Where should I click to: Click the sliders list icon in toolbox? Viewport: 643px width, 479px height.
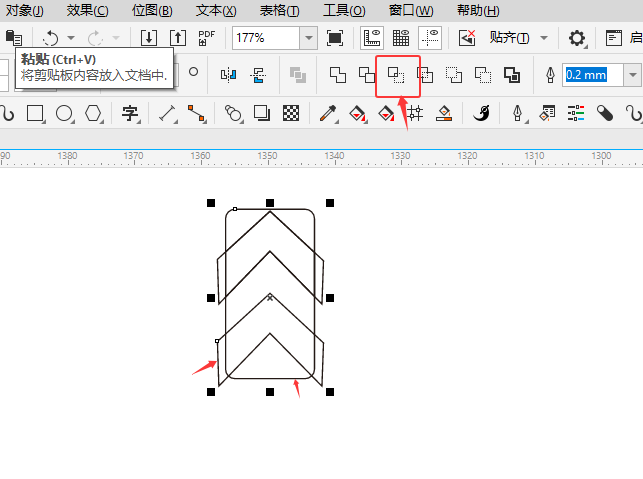(x=576, y=113)
